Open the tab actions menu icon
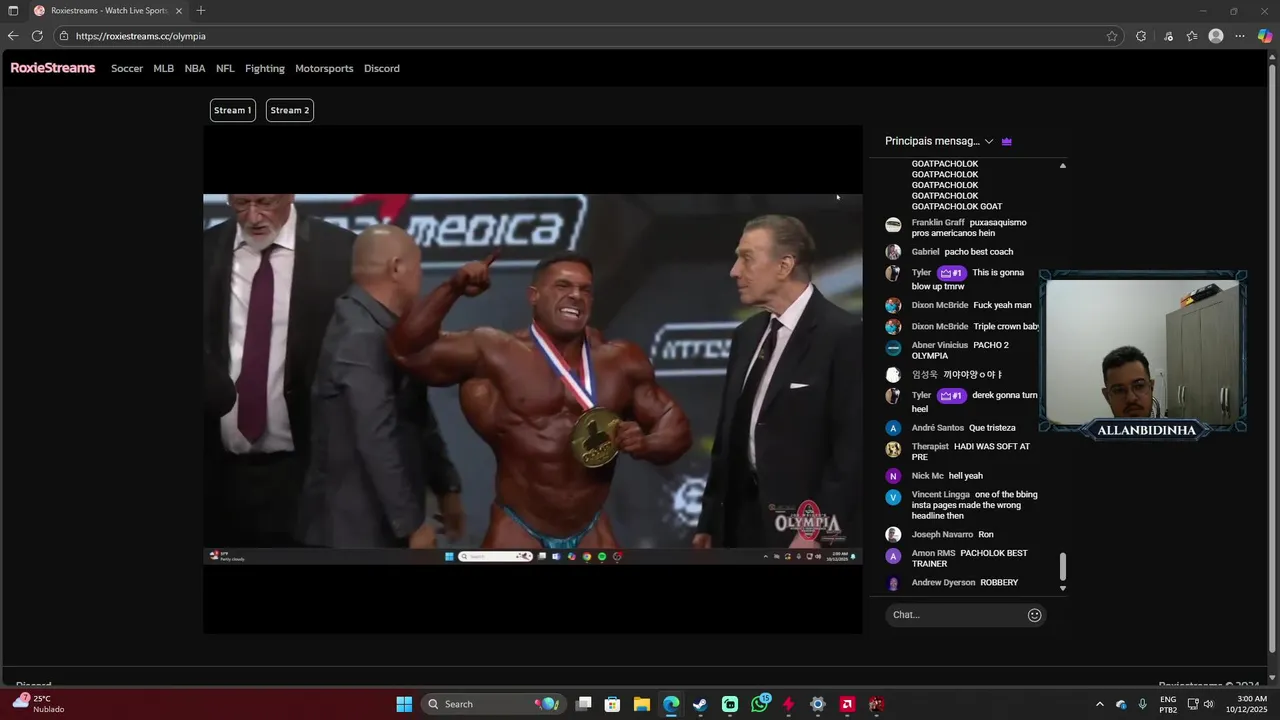 point(13,11)
